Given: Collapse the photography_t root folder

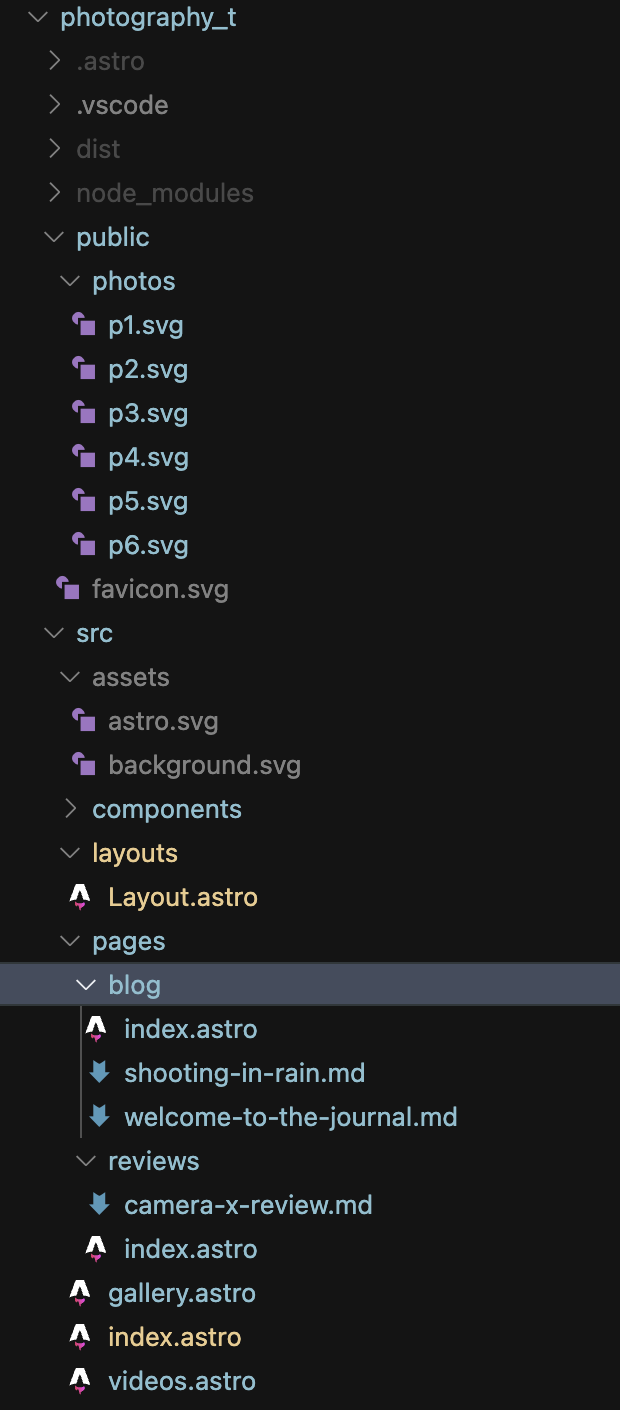Looking at the screenshot, I should click(38, 17).
